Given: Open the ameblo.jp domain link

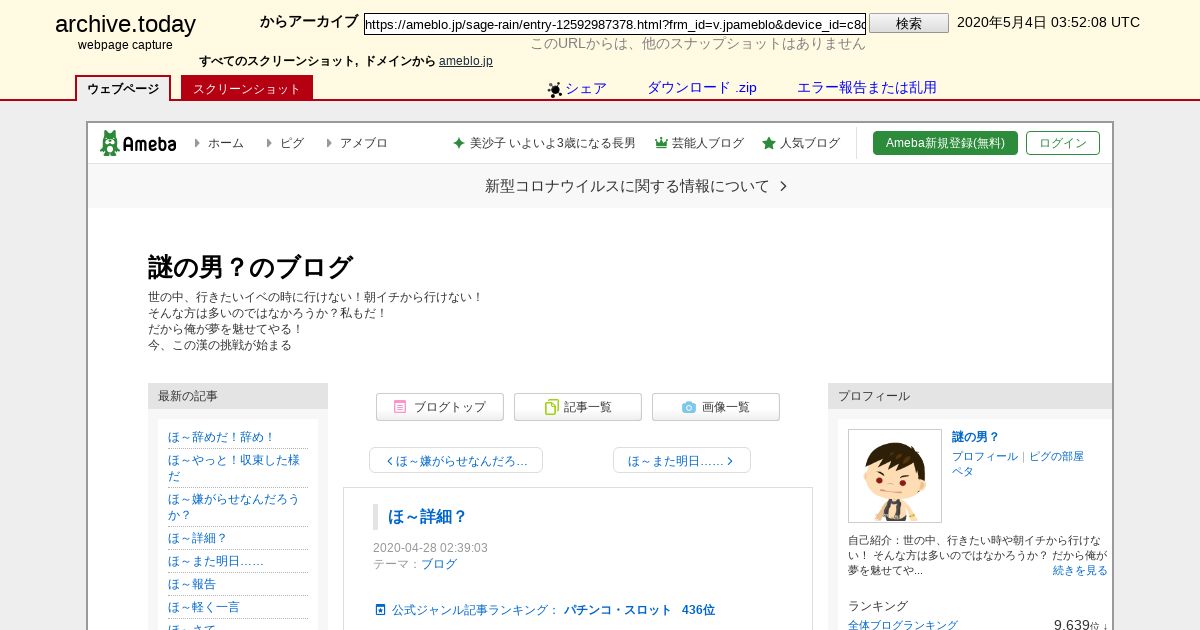Looking at the screenshot, I should pyautogui.click(x=466, y=61).
